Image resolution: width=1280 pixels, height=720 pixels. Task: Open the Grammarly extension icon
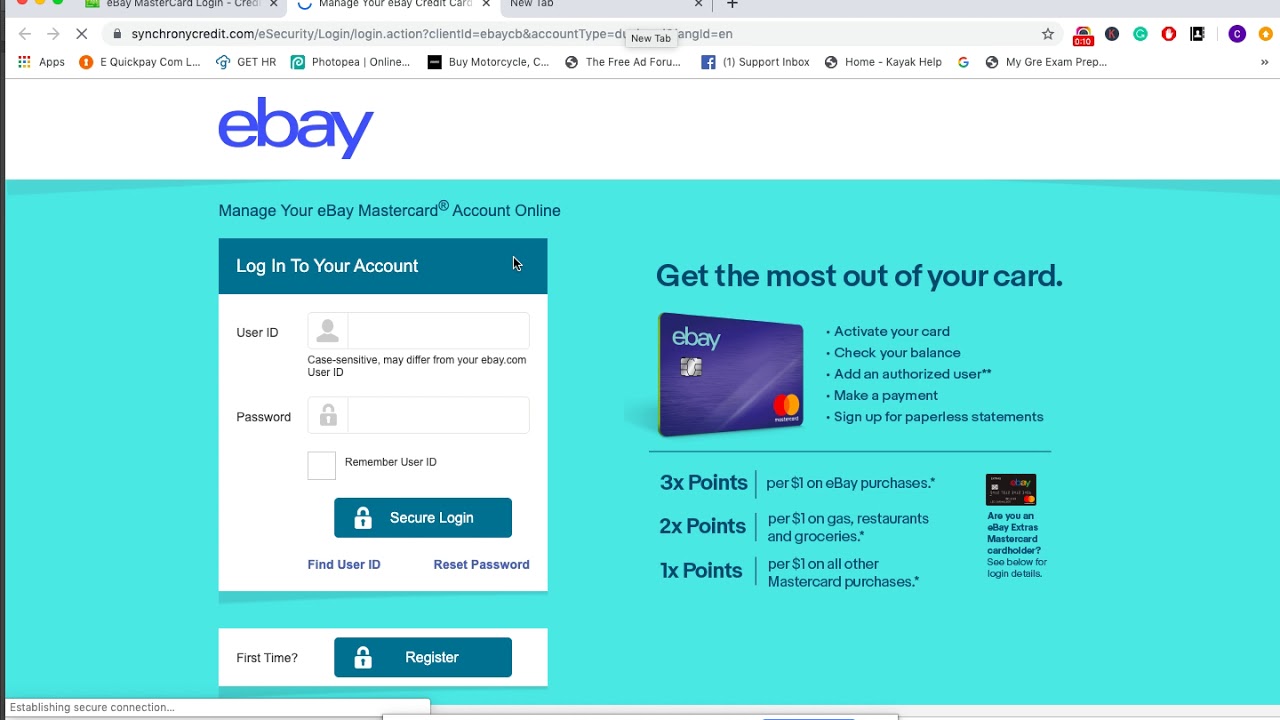[1140, 34]
